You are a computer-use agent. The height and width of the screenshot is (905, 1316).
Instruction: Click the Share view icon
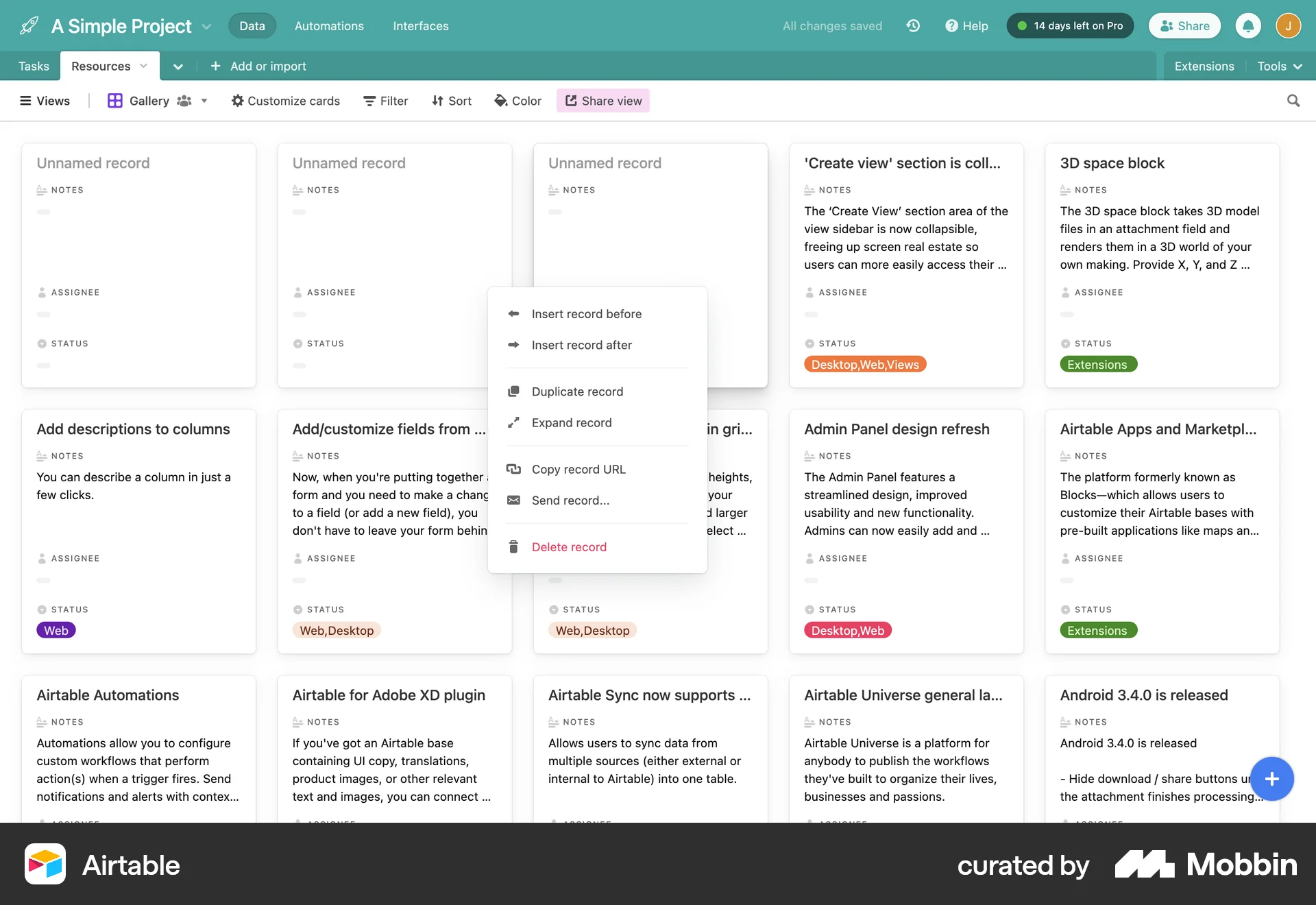pyautogui.click(x=572, y=100)
